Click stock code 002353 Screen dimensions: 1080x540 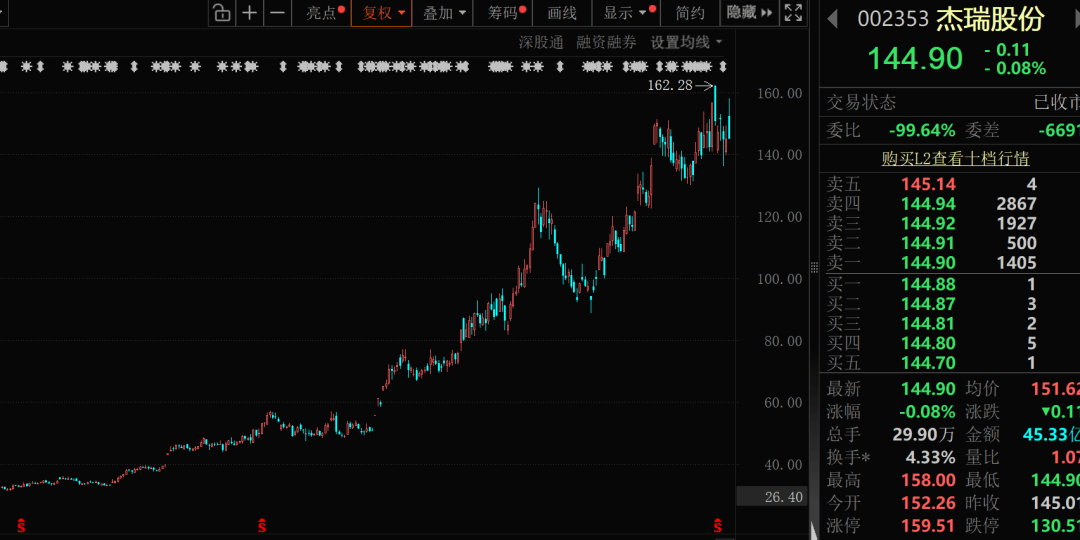893,19
